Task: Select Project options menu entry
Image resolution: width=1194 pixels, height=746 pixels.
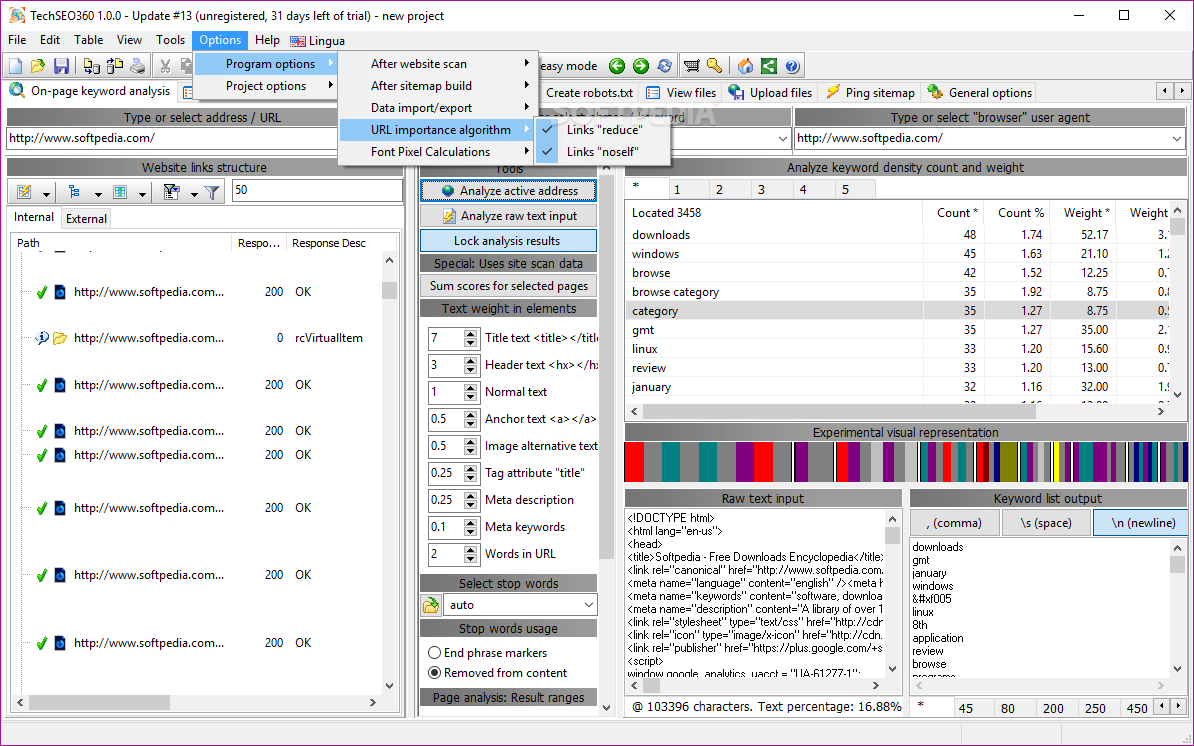Action: click(266, 86)
